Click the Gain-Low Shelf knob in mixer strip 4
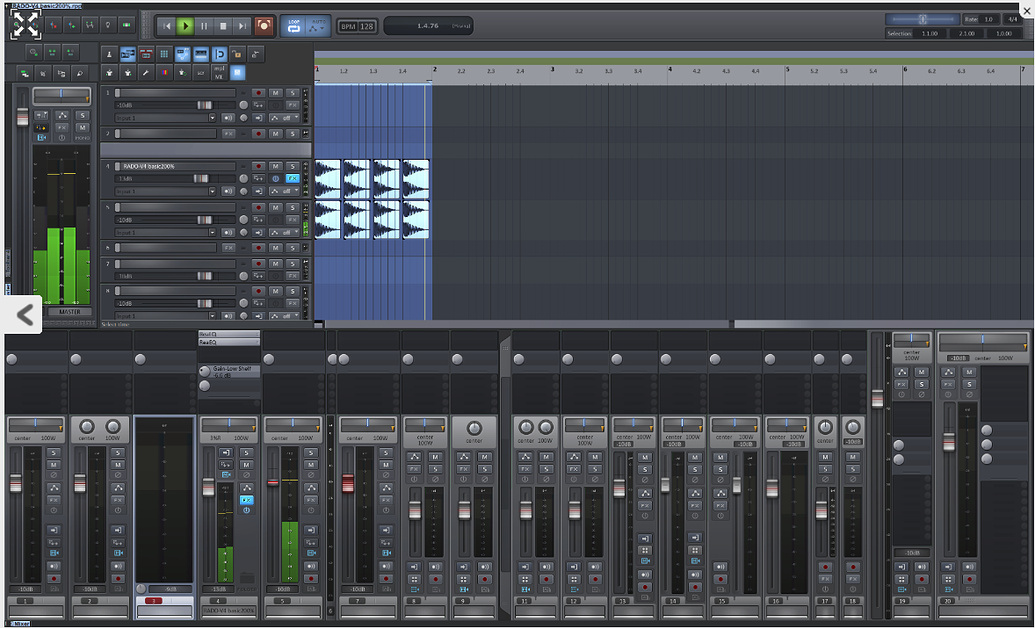 coord(205,371)
